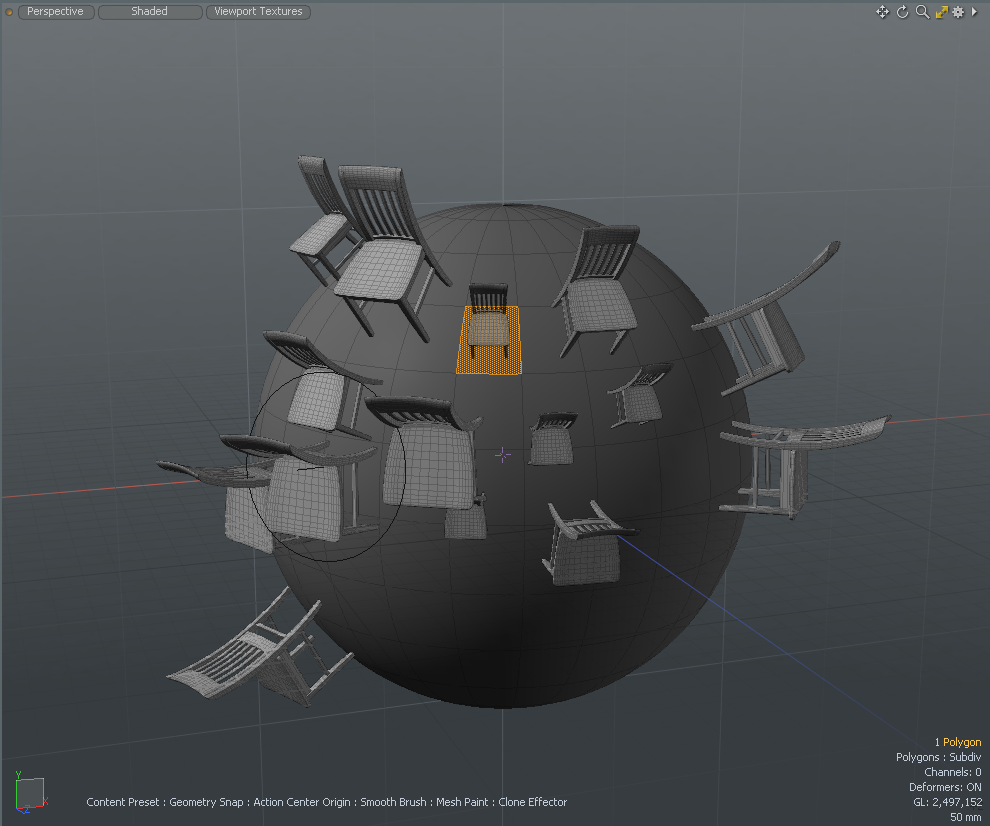Open the Viewport Textures dropdown
The image size is (990, 826).
259,12
